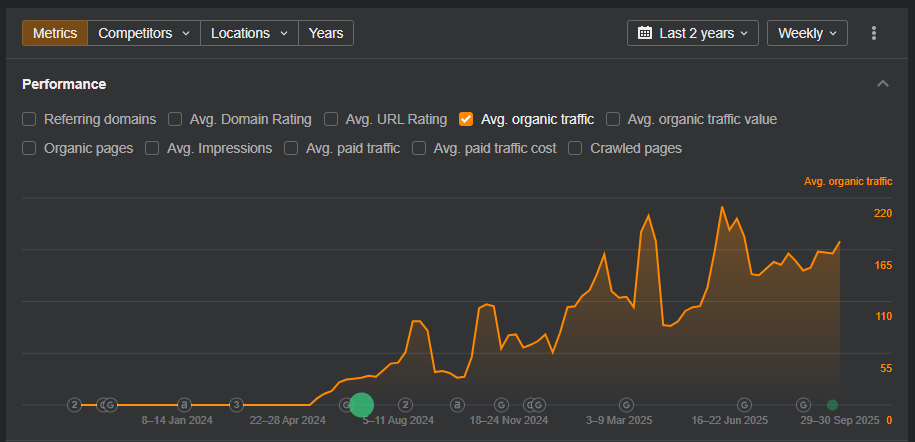Click the '3' grouped events marker

click(x=236, y=405)
